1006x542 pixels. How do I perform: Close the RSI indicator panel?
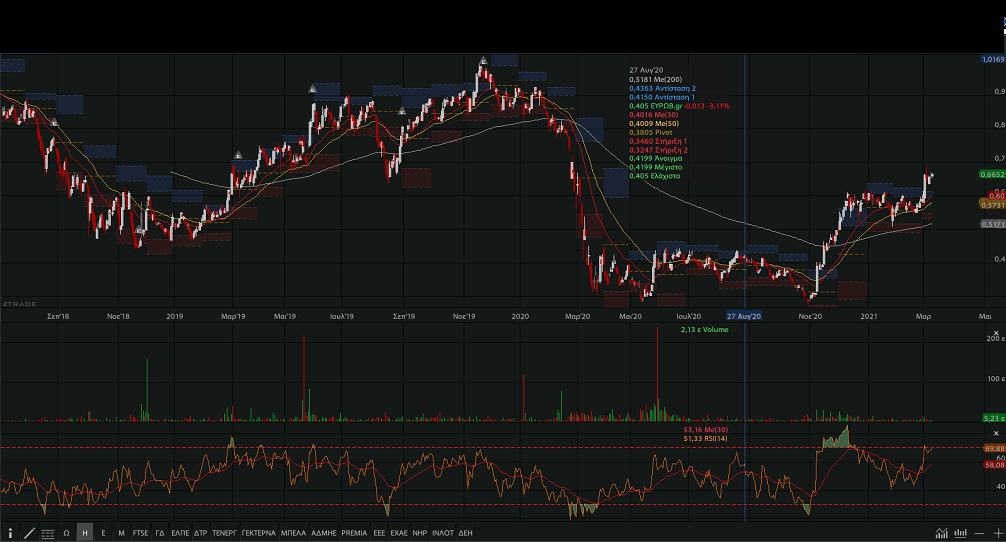[x=996, y=432]
